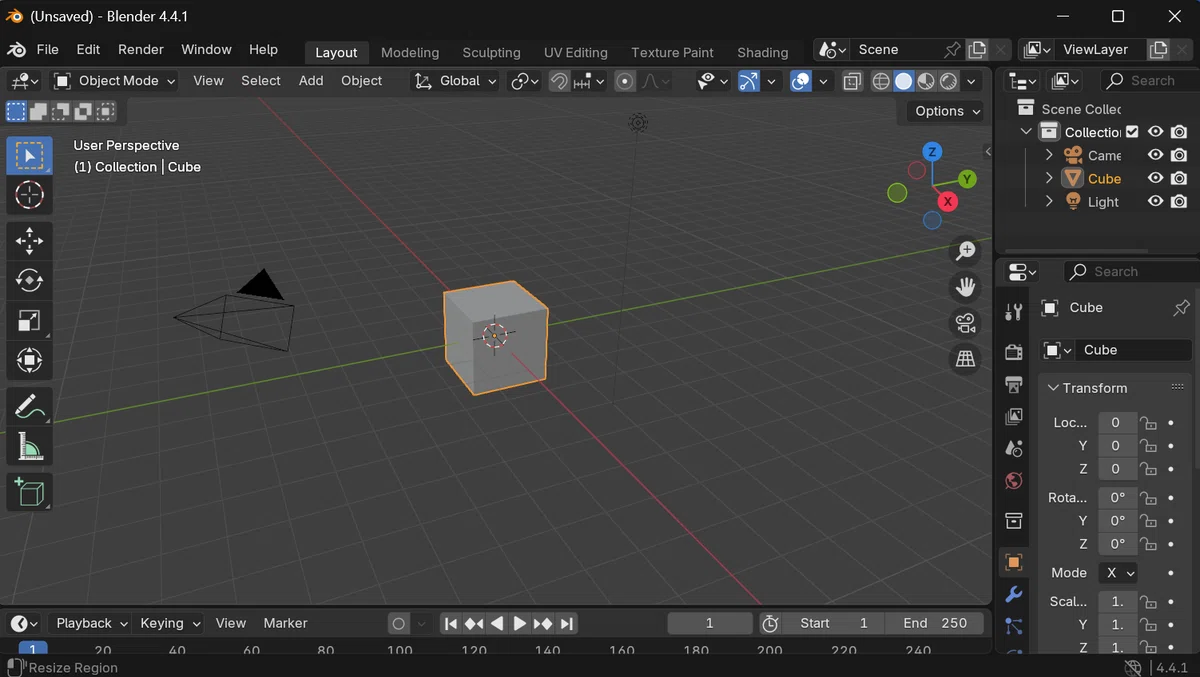Open Global transform orientation dropdown

pos(456,81)
